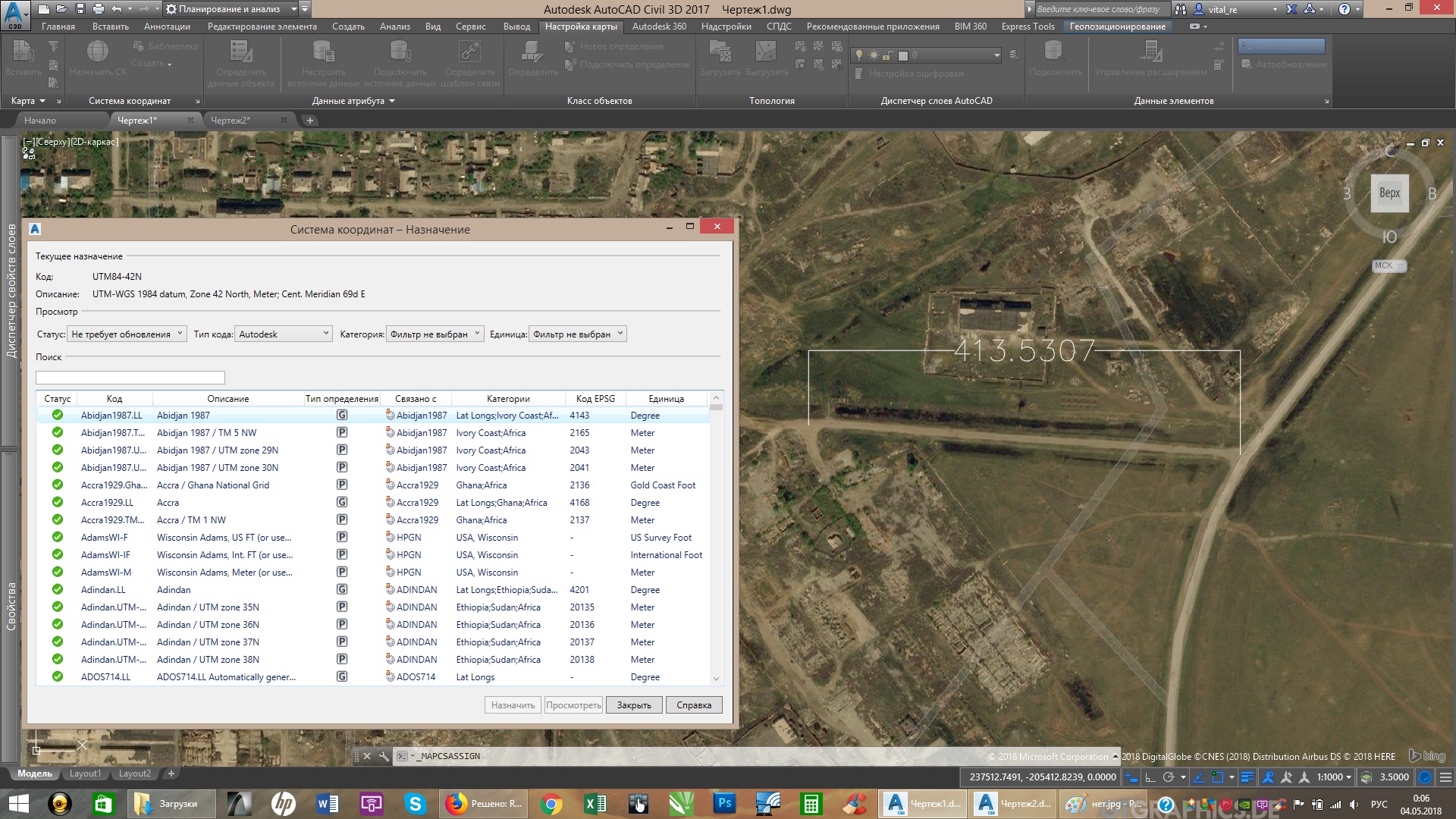The width and height of the screenshot is (1456, 819).
Task: Click the Закрыть button
Action: pyautogui.click(x=634, y=705)
